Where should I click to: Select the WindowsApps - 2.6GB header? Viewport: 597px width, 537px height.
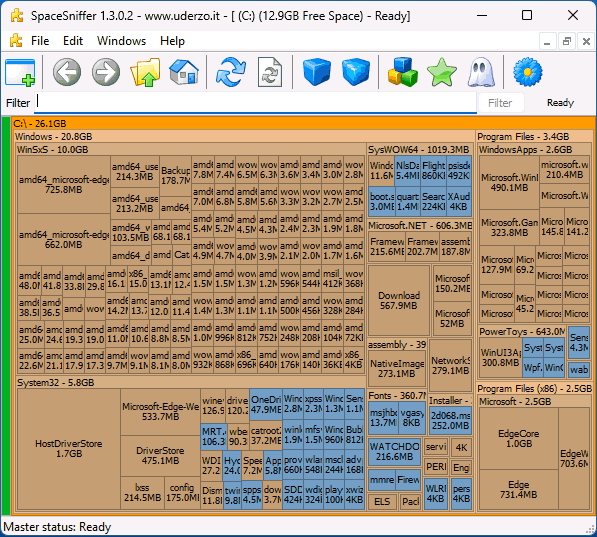(535, 149)
